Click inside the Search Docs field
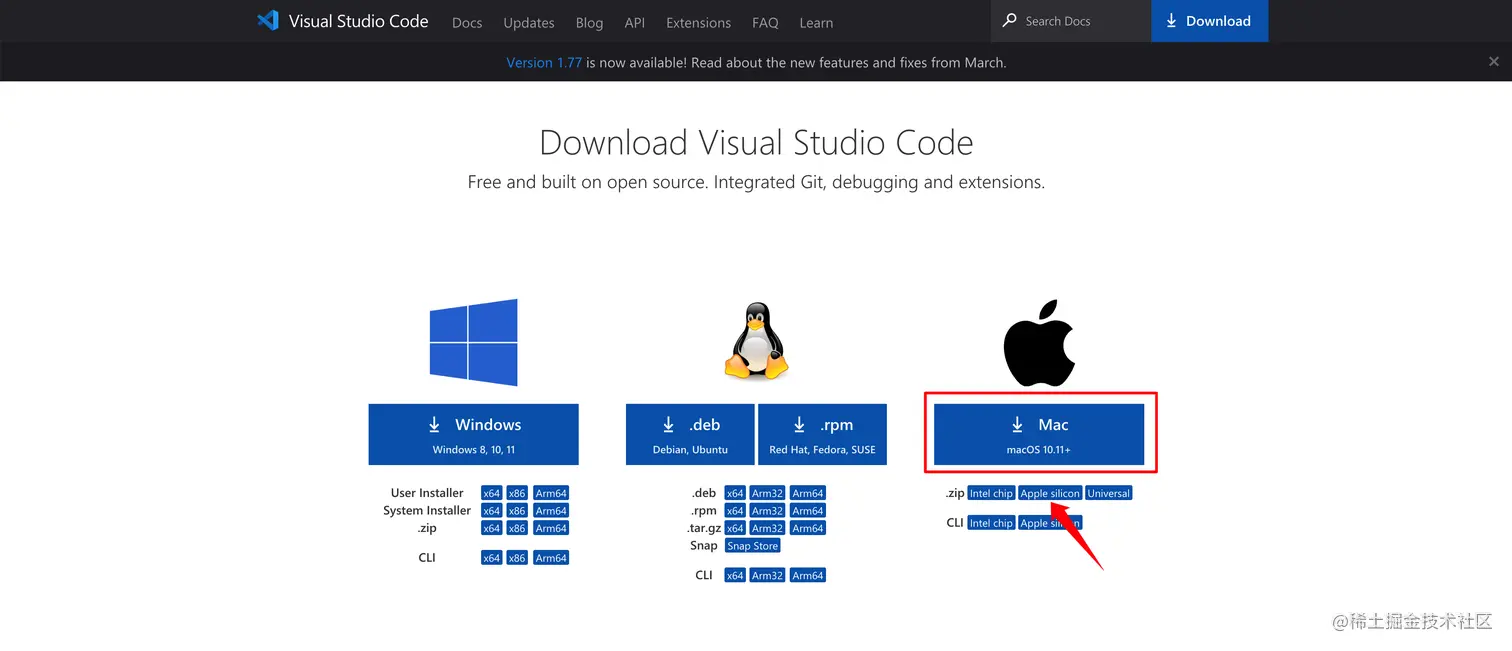The height and width of the screenshot is (651, 1512). [x=1070, y=20]
